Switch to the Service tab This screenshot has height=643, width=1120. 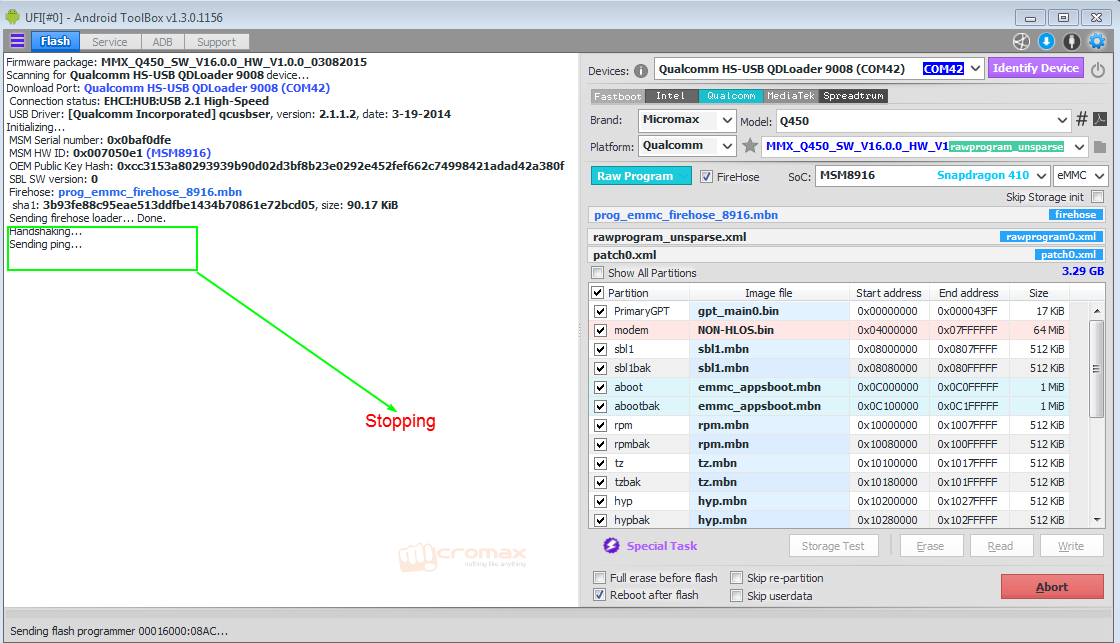click(x=109, y=42)
